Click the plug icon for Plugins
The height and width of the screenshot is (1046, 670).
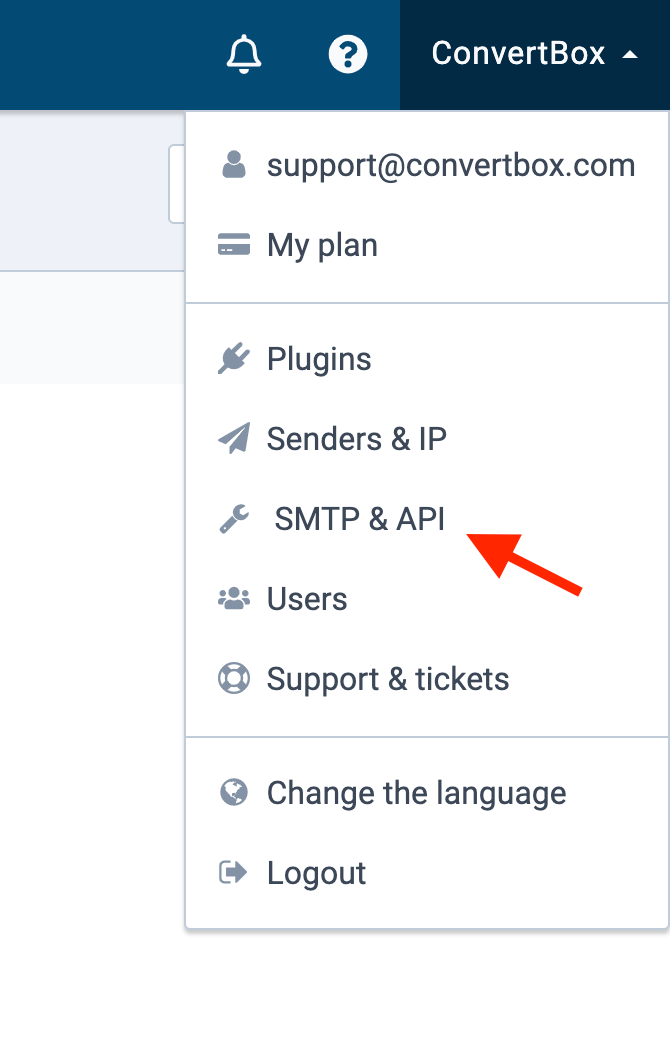(234, 359)
